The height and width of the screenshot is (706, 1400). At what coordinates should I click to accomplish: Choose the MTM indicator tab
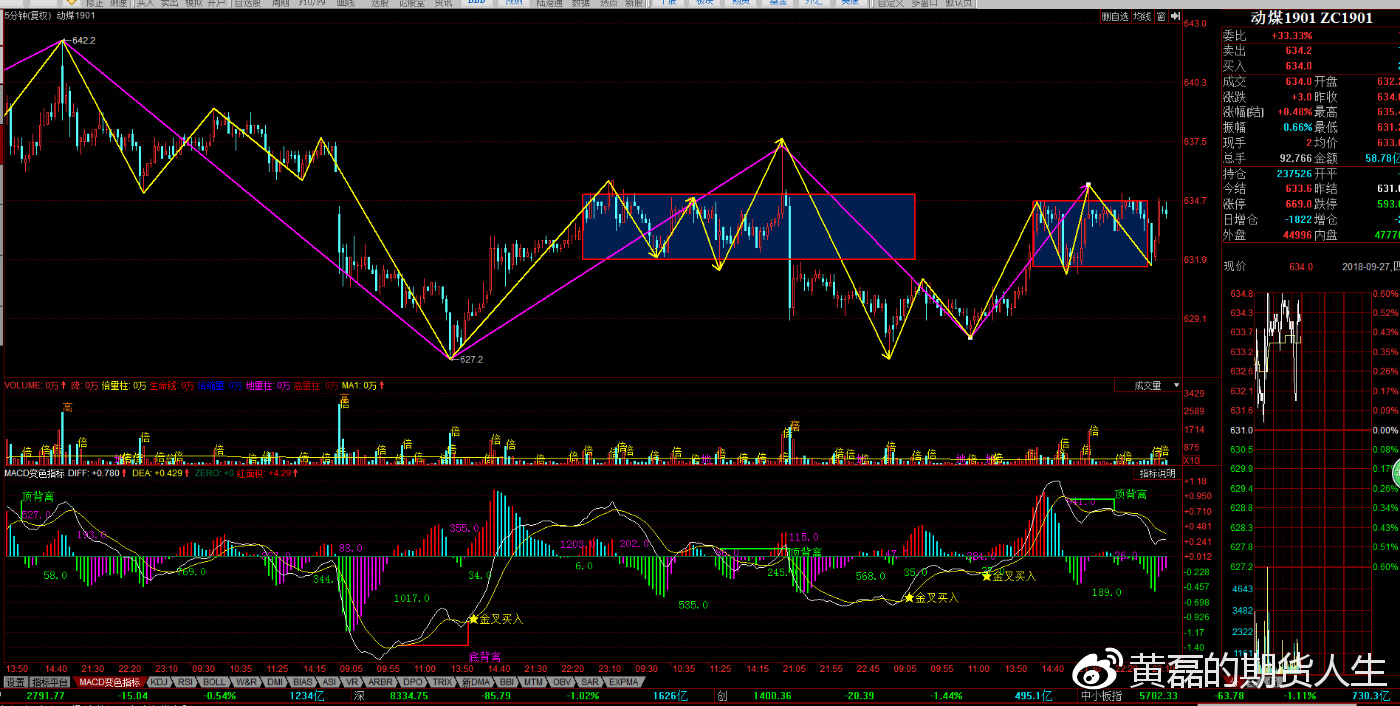tap(534, 682)
